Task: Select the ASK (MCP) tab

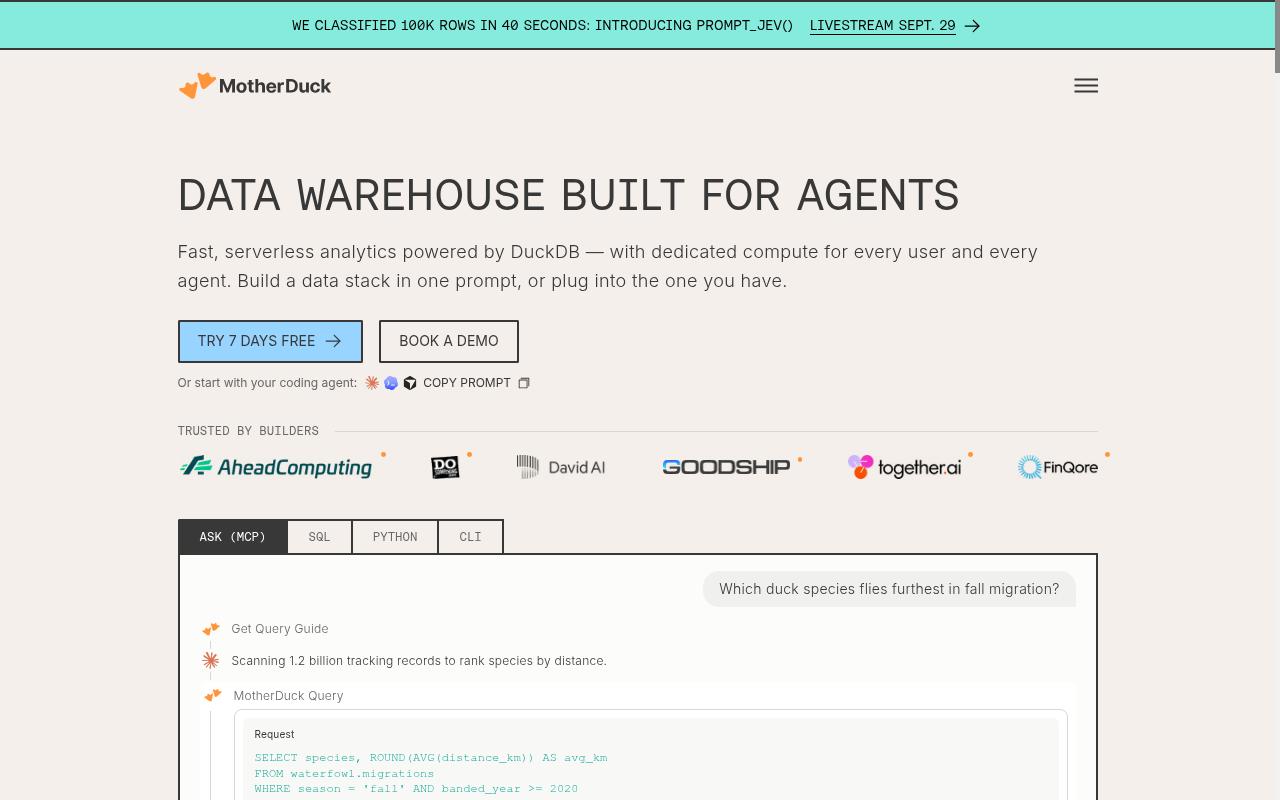Action: [x=233, y=537]
